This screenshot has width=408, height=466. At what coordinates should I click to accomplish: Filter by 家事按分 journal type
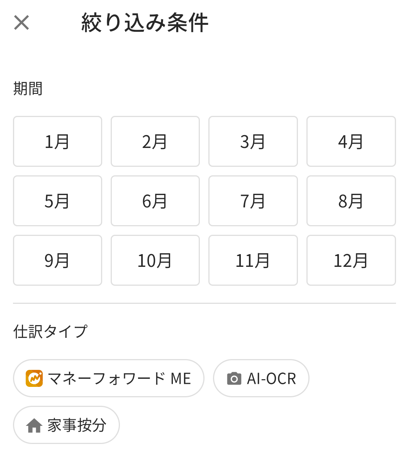pyautogui.click(x=66, y=425)
